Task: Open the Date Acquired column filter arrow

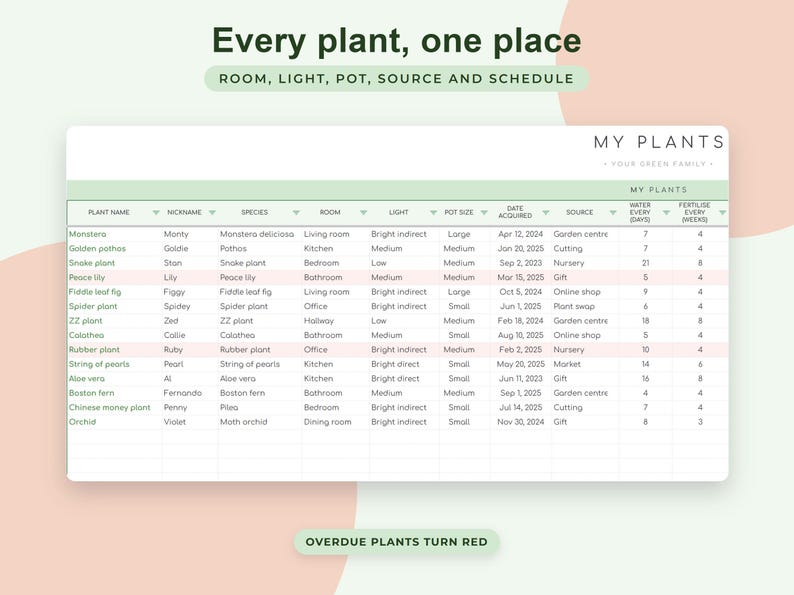Action: pos(546,213)
